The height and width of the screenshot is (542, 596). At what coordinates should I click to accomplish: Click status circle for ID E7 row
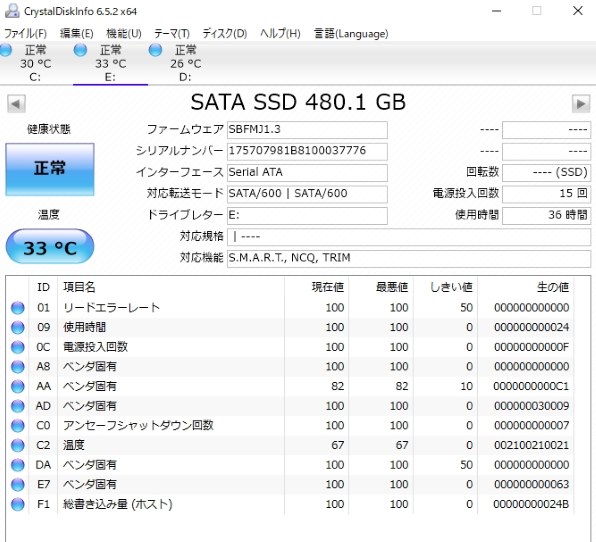[x=17, y=485]
